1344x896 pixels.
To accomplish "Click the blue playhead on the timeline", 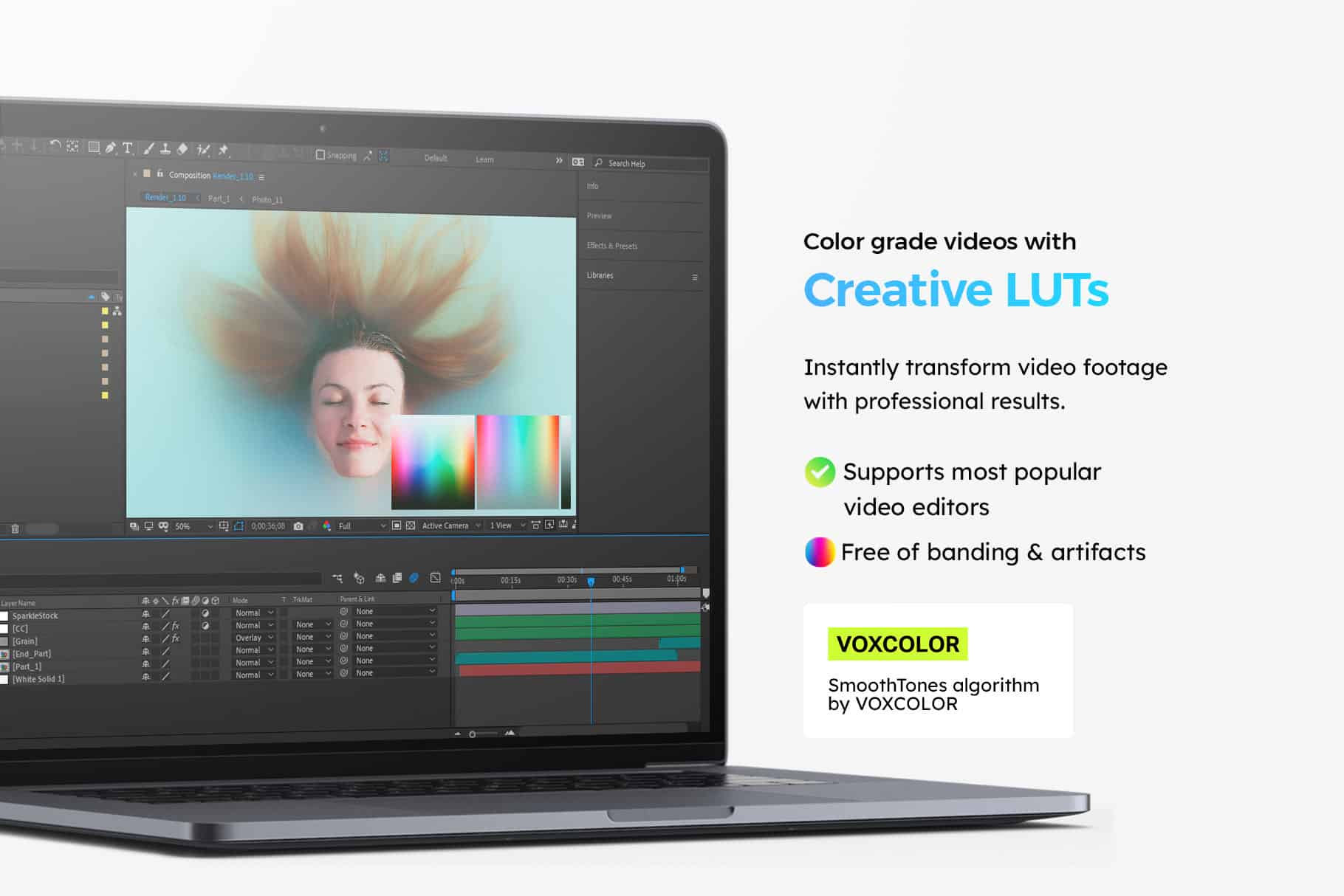I will 591,582.
